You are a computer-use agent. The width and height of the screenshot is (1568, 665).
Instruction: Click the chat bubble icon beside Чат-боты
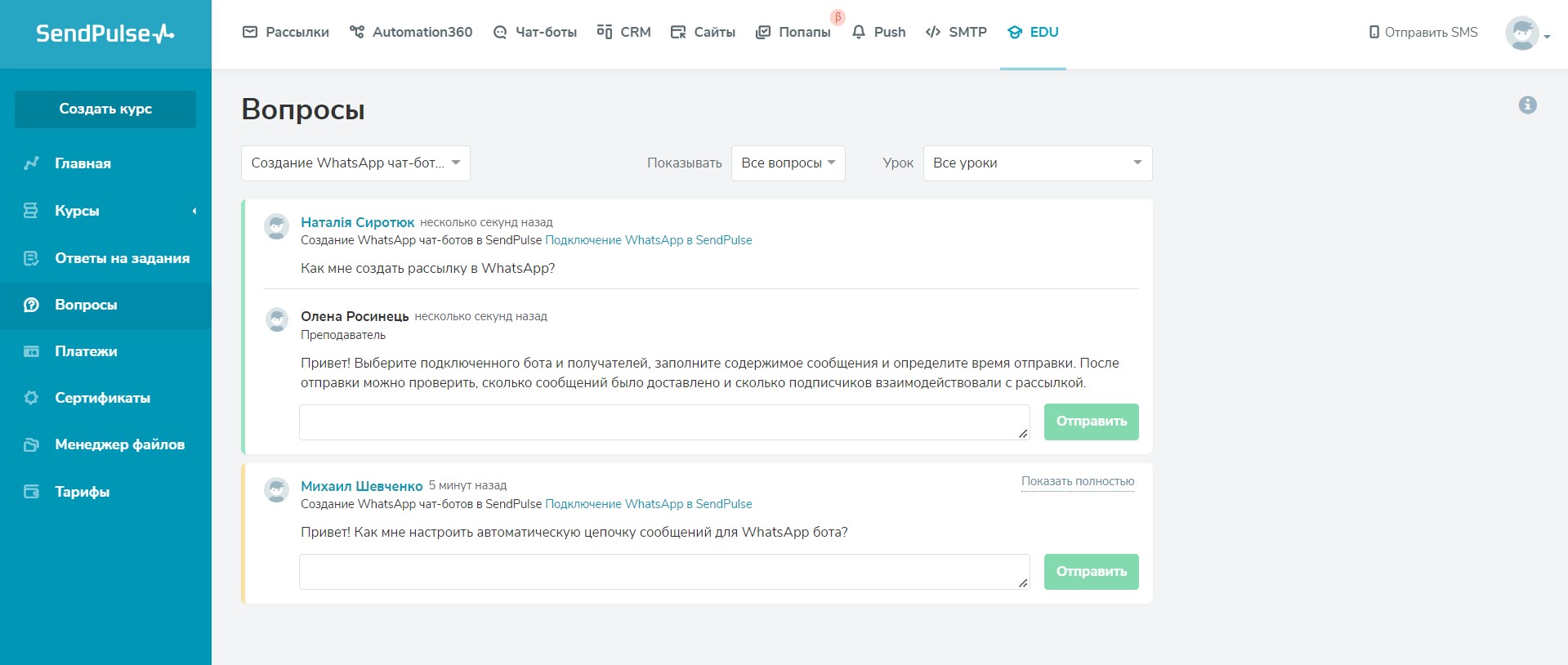click(x=500, y=33)
